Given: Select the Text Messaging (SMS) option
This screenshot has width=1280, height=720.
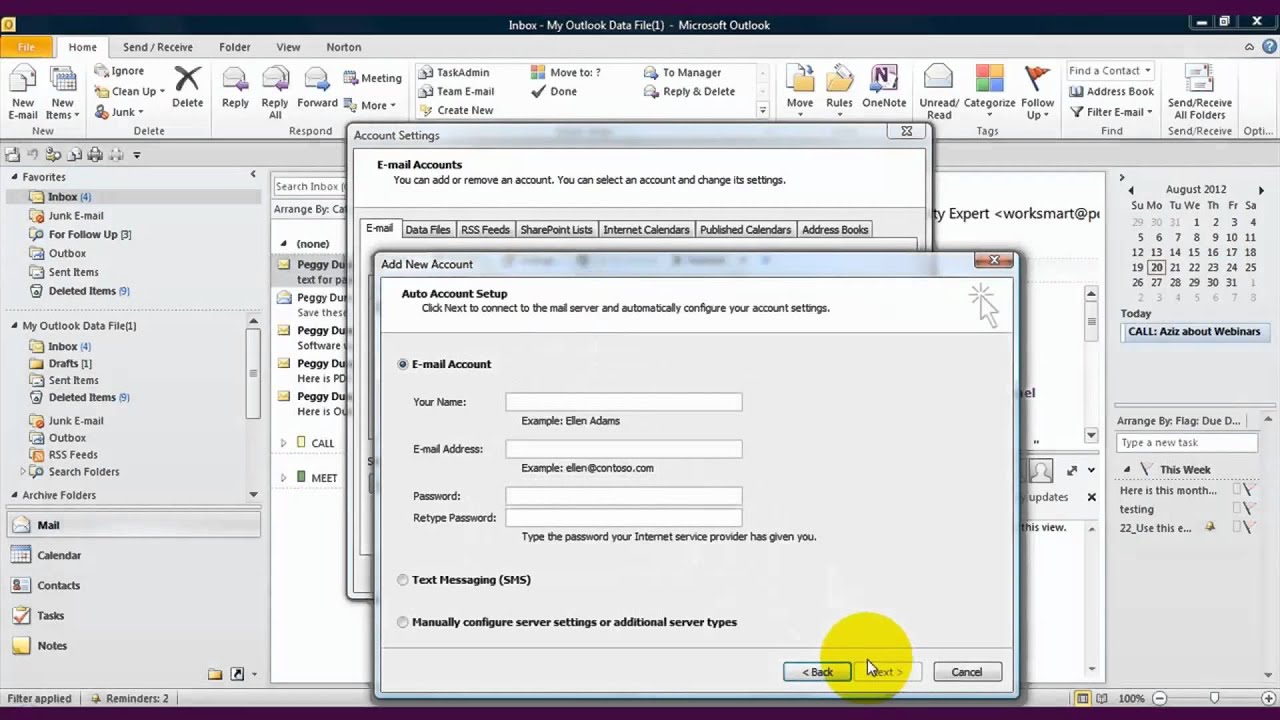Looking at the screenshot, I should click(x=403, y=580).
